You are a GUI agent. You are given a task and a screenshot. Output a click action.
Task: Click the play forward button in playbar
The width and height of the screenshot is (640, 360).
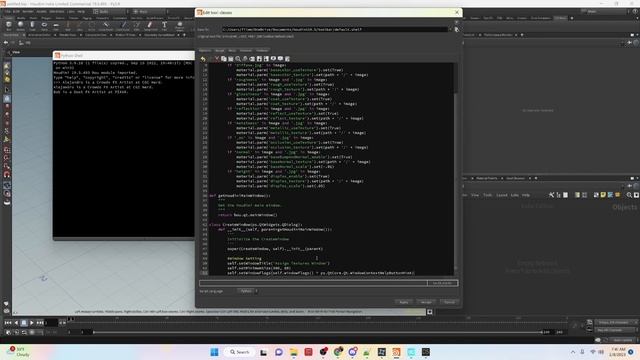pyautogui.click(x=31, y=323)
